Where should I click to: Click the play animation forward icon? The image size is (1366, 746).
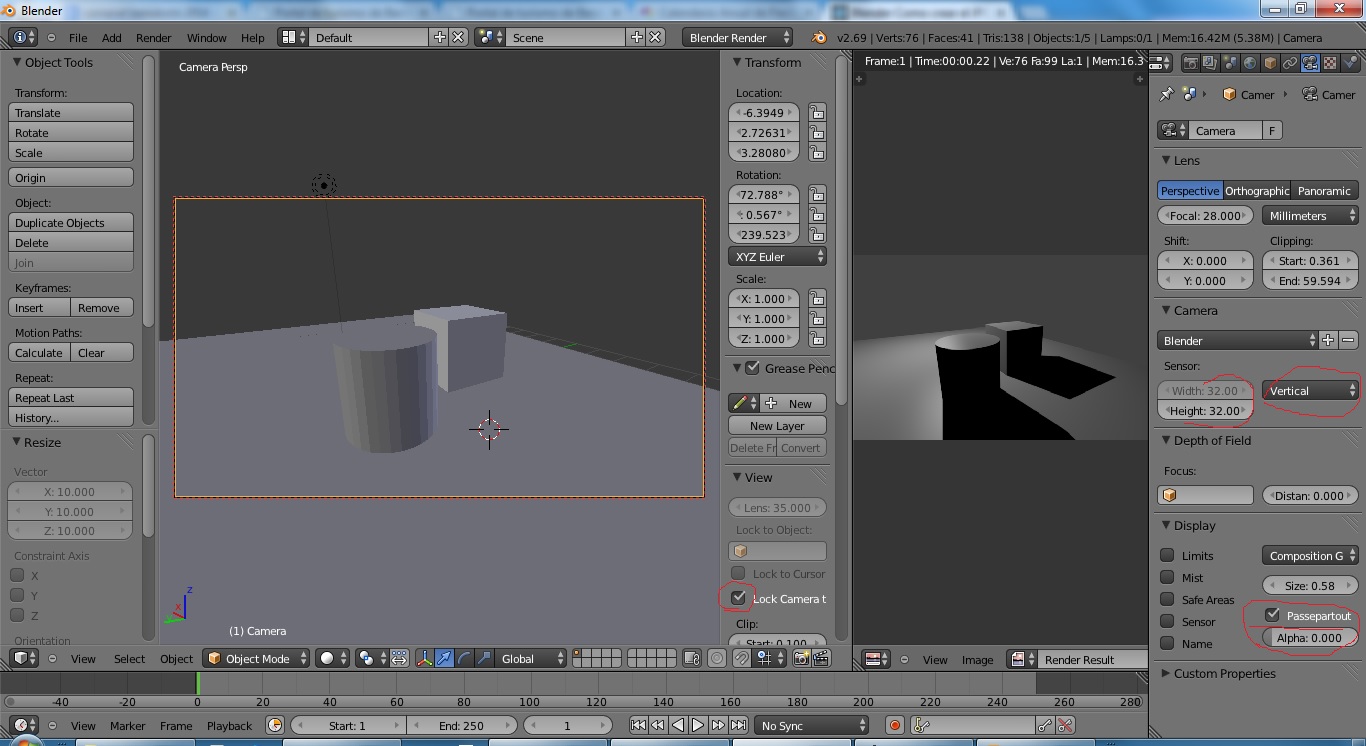click(x=698, y=725)
